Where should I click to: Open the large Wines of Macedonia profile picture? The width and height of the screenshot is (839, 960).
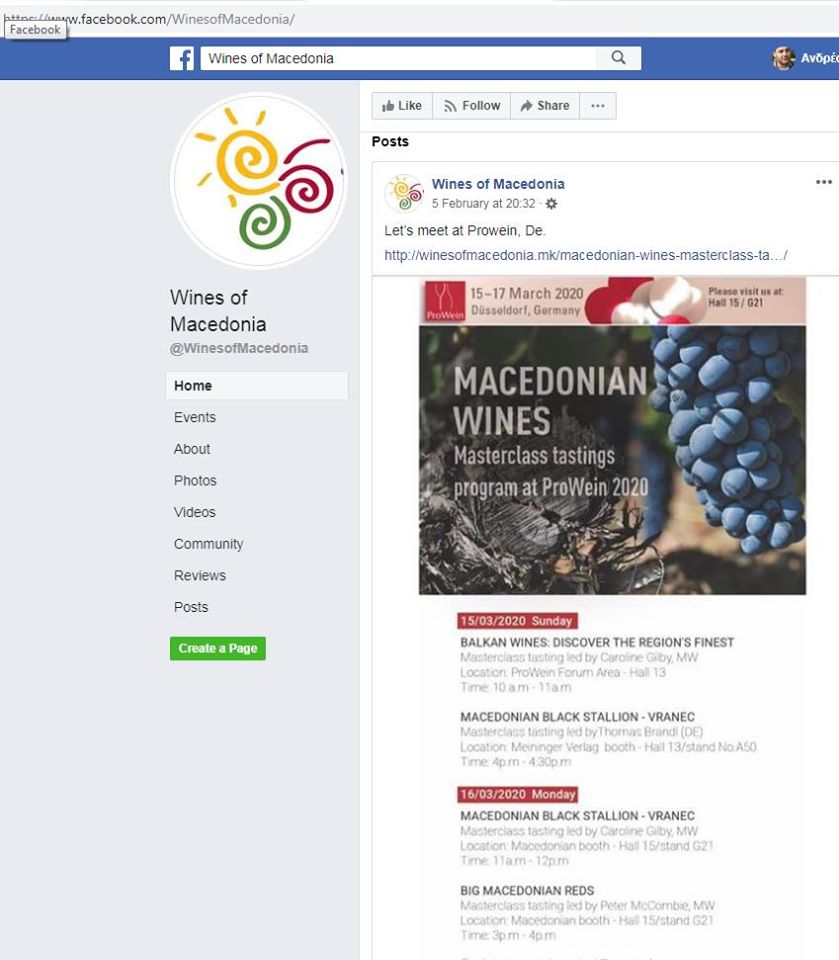[x=258, y=181]
